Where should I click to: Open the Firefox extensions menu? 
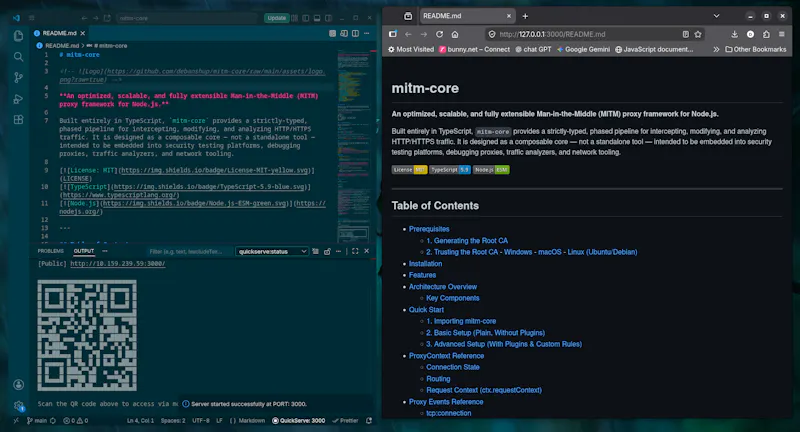(x=766, y=34)
